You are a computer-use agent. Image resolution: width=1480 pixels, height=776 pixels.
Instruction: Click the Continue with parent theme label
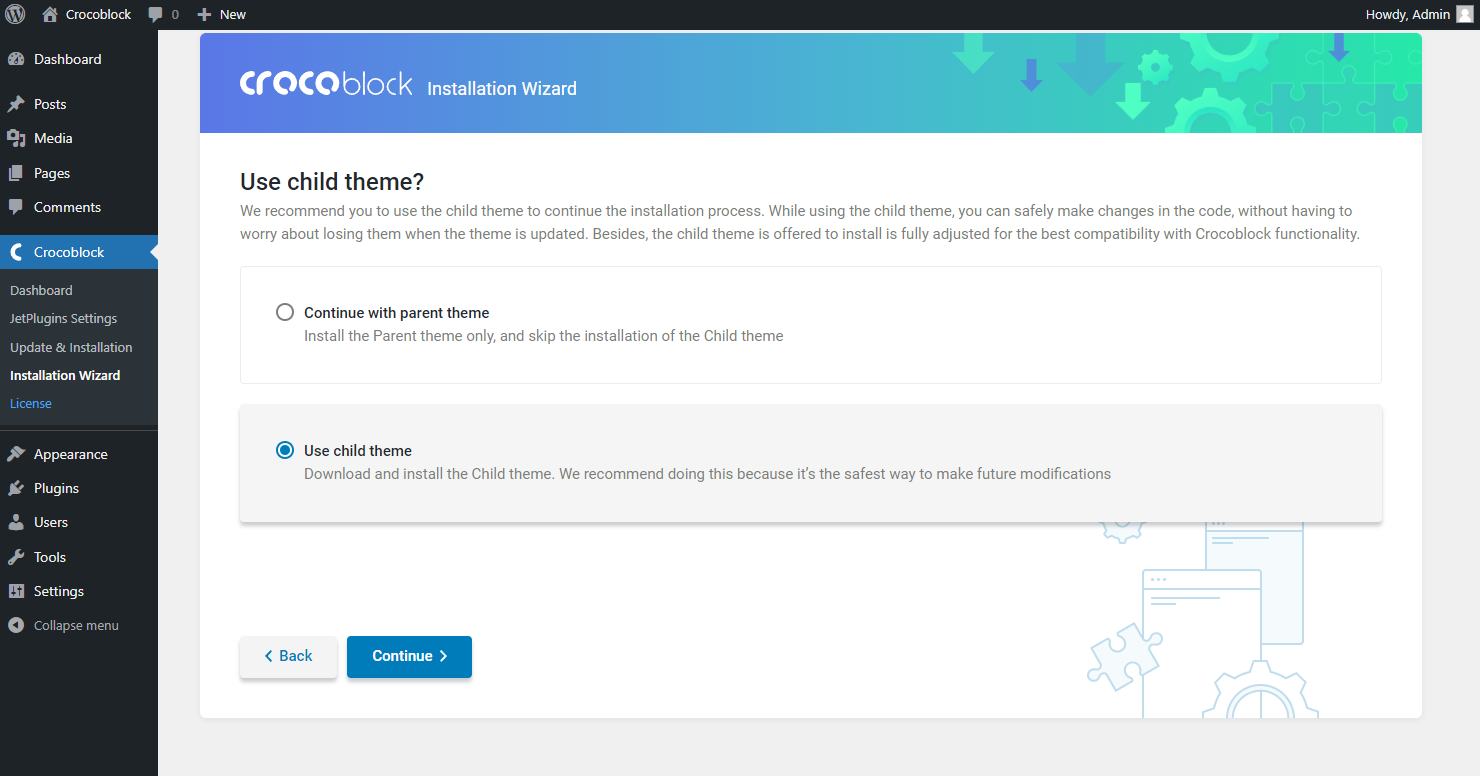click(397, 313)
